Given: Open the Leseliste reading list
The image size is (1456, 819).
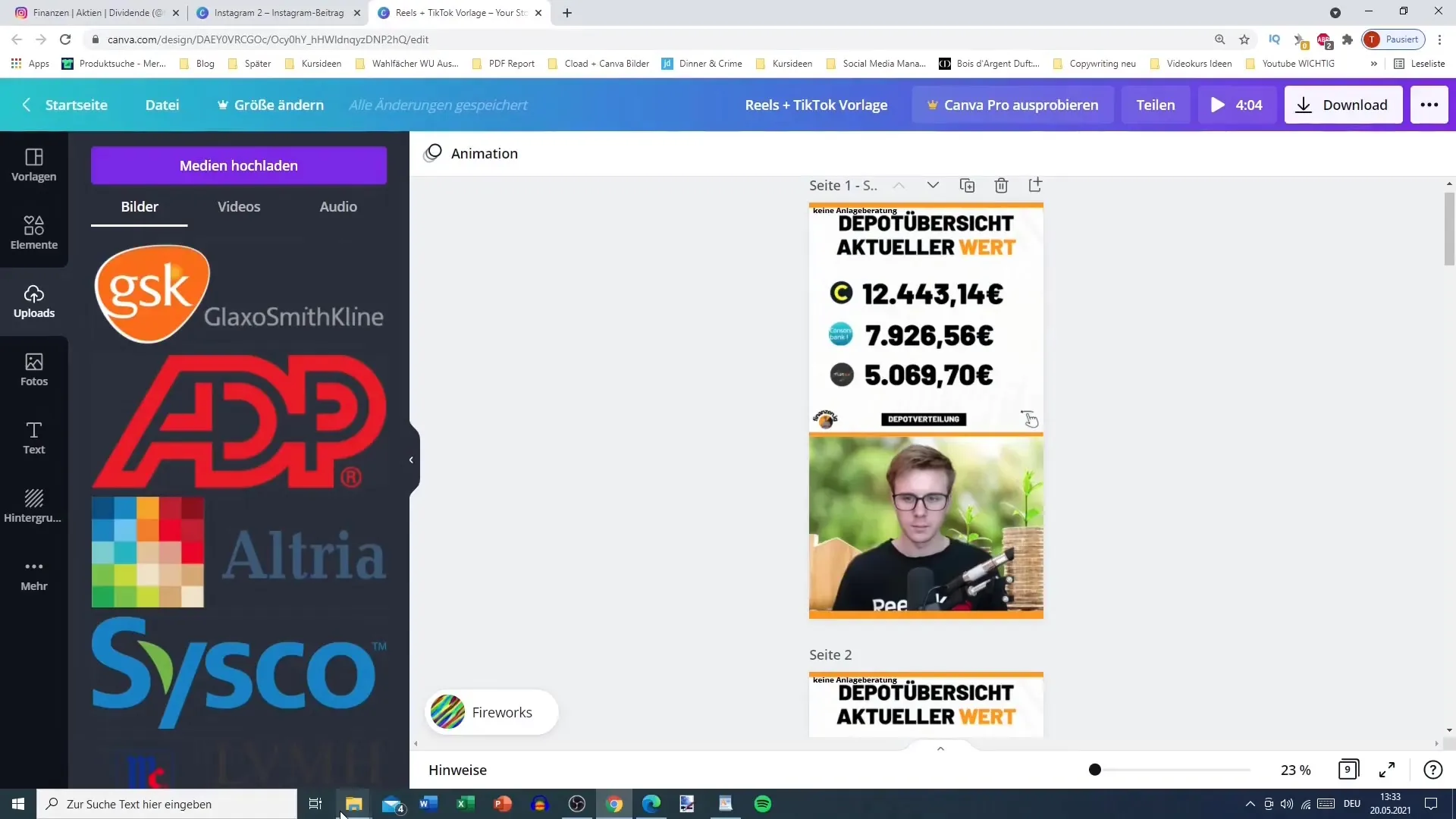Looking at the screenshot, I should click(1420, 64).
